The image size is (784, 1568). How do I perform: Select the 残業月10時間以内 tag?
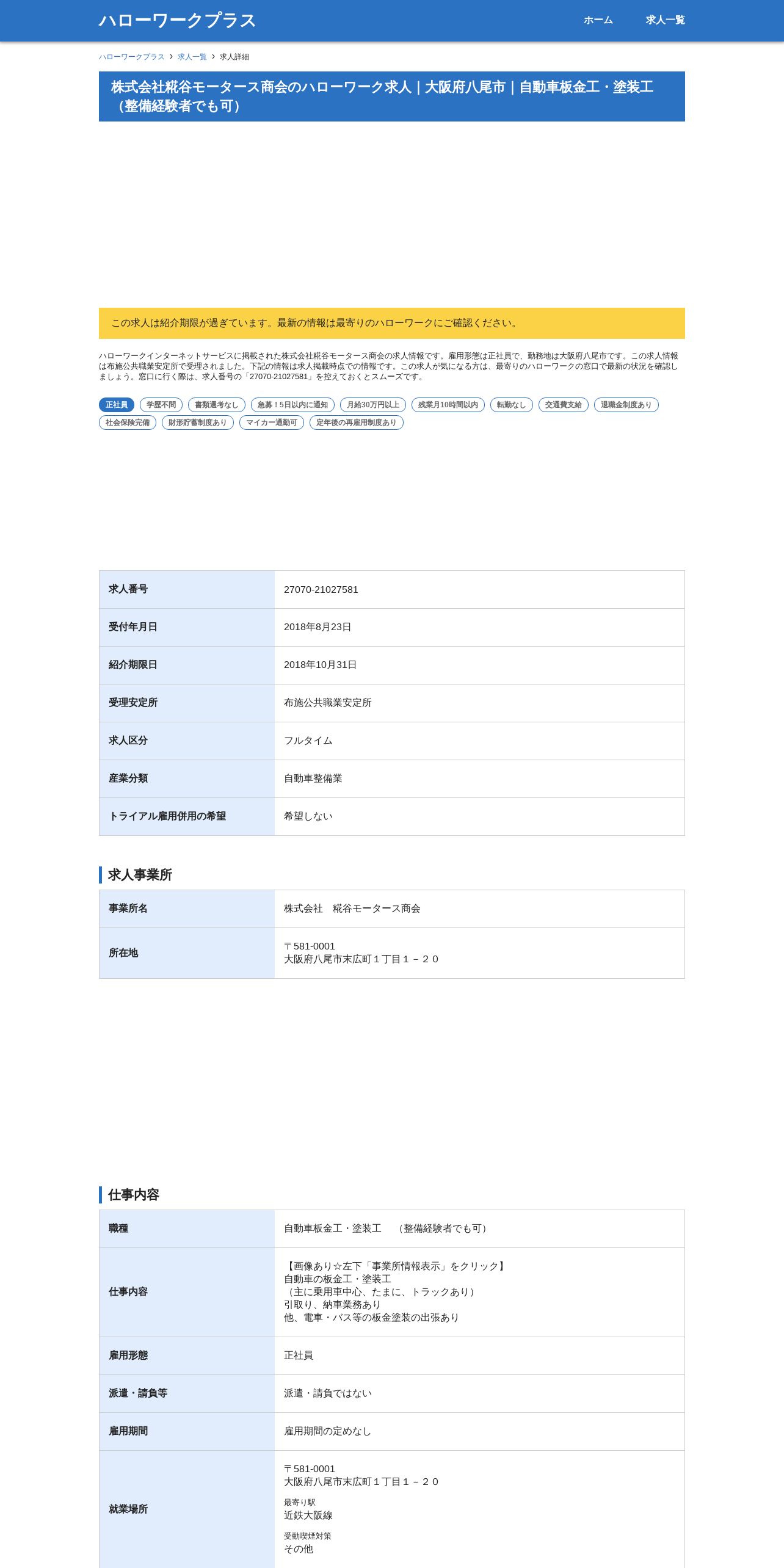coord(448,405)
